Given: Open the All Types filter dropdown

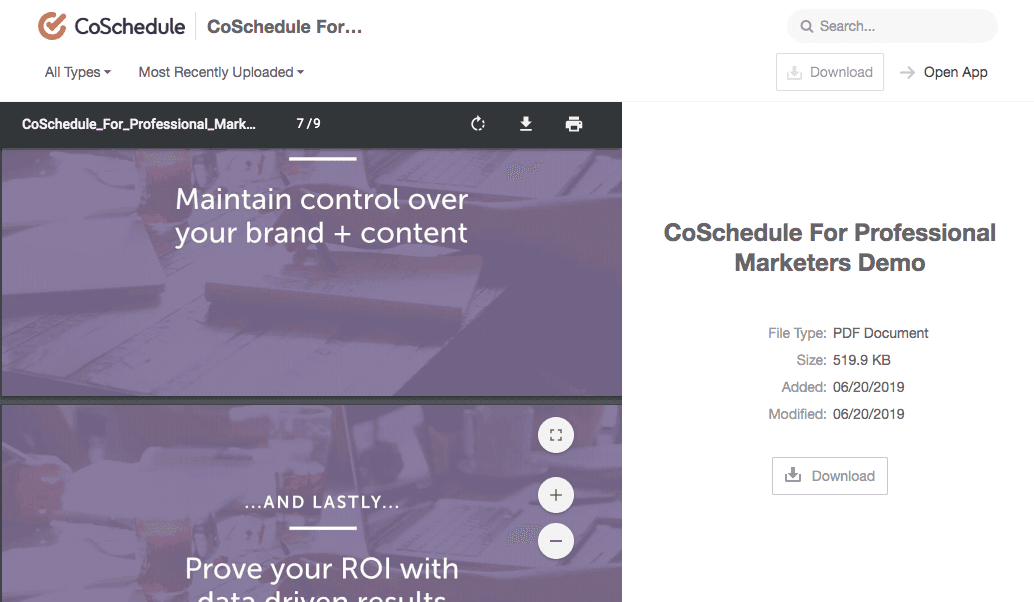Looking at the screenshot, I should [x=78, y=73].
